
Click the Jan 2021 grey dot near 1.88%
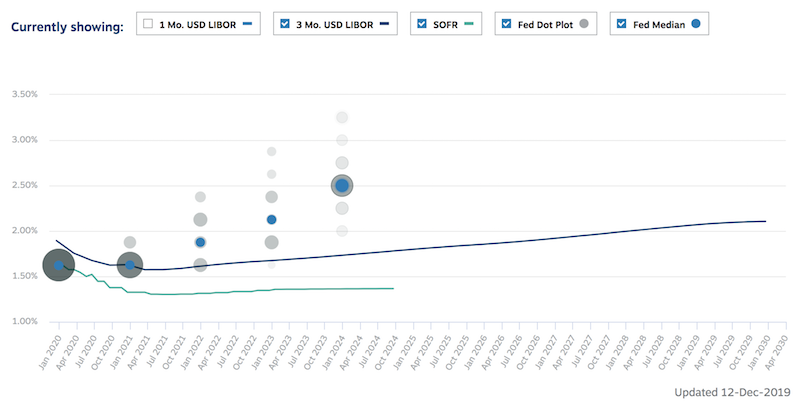point(130,242)
